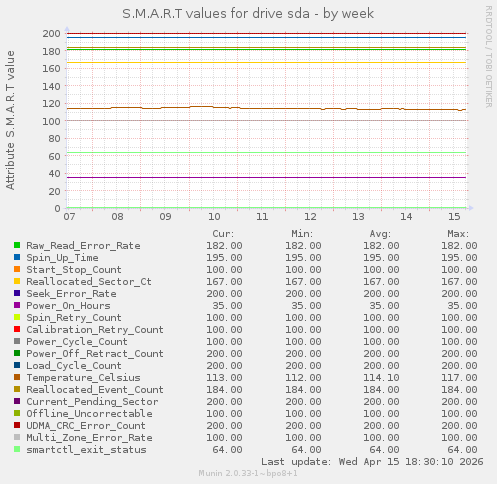Viewport: 497px width, 484px height.
Task: Click the dark red UDMA_CRC_Error_Count swatch
Action: (17, 425)
